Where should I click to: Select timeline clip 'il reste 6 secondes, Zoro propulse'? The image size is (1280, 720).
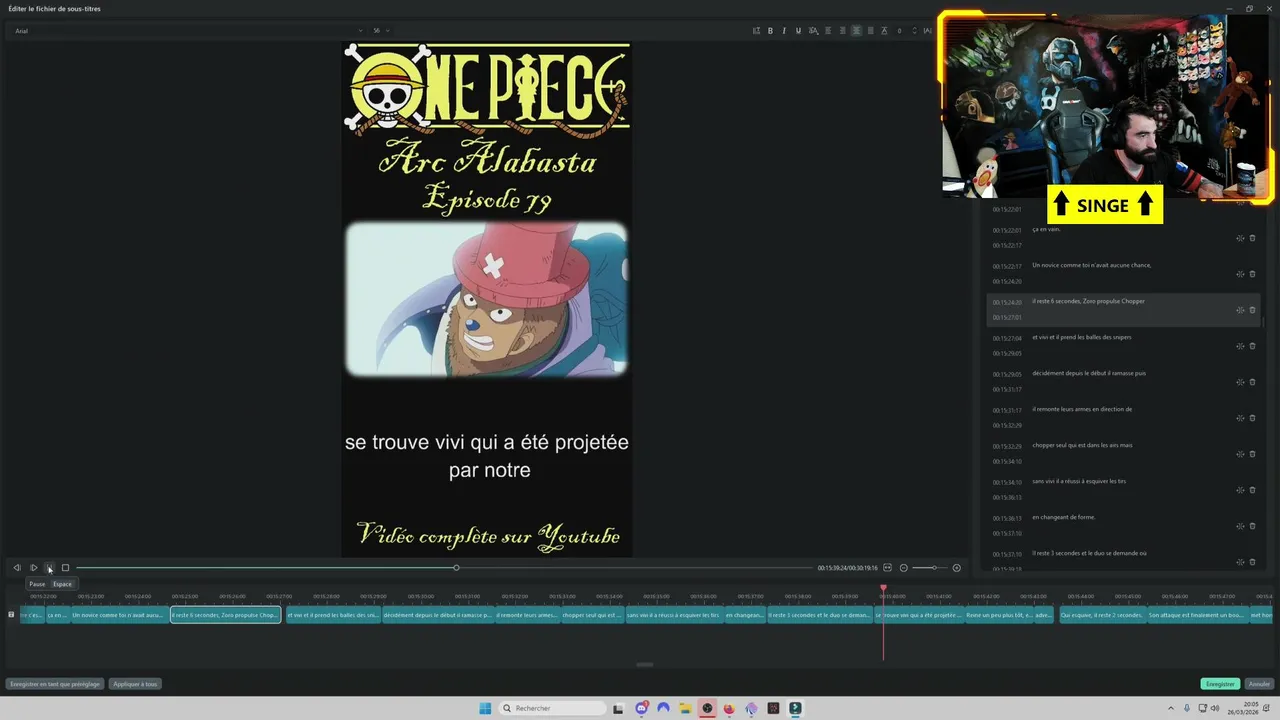tap(226, 615)
